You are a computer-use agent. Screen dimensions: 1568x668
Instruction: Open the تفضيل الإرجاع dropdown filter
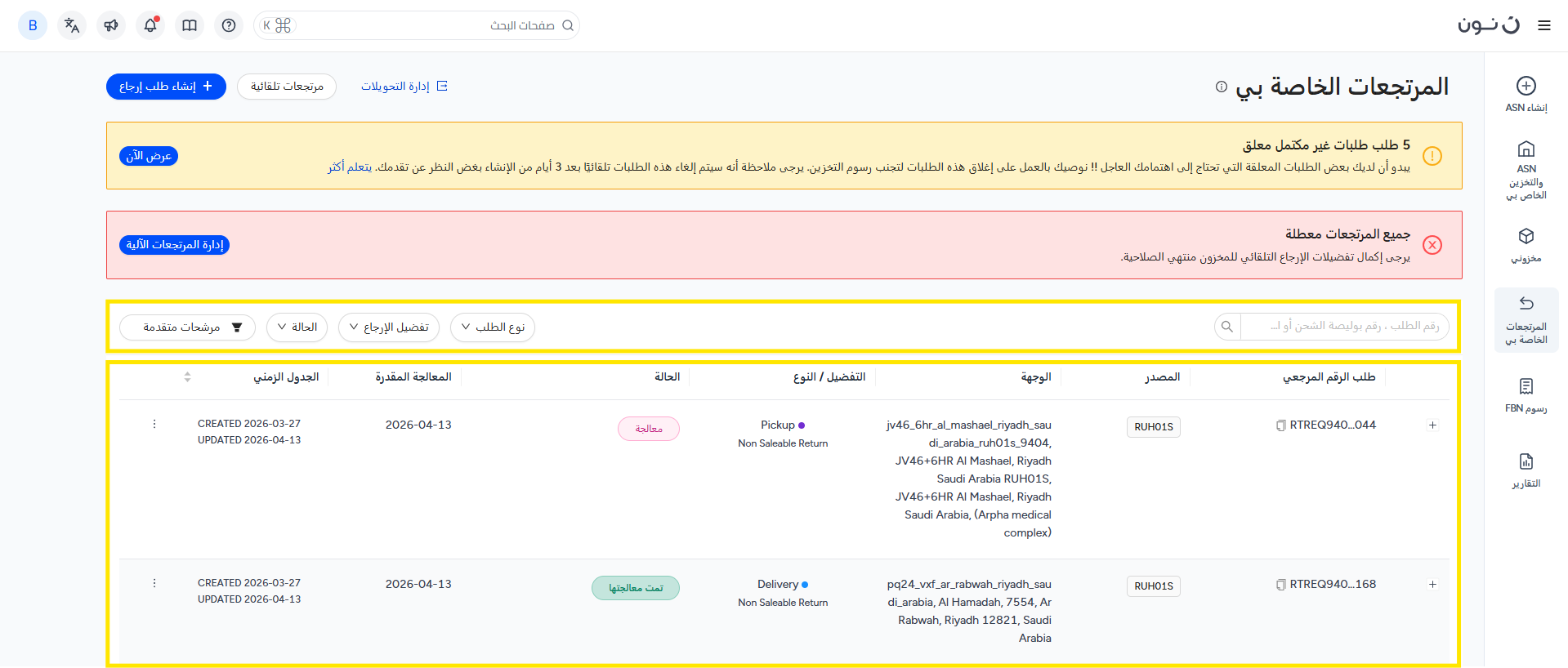point(389,327)
